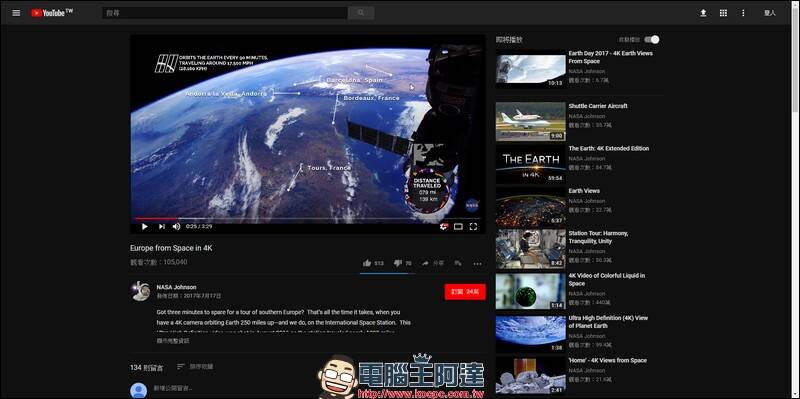This screenshot has width=800, height=399.
Task: Dislike the video with thumbs down
Action: coord(403,263)
